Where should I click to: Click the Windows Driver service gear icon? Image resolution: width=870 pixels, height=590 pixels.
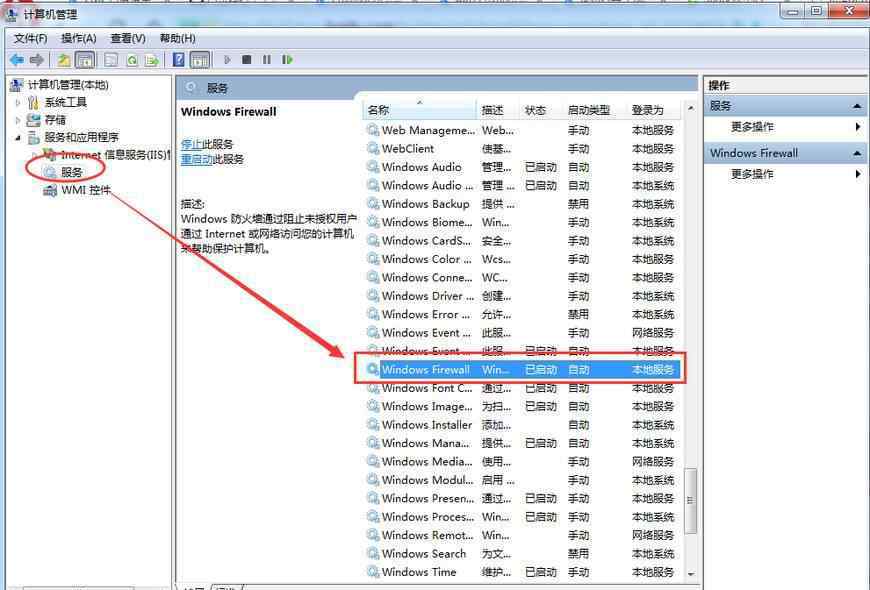pos(373,296)
